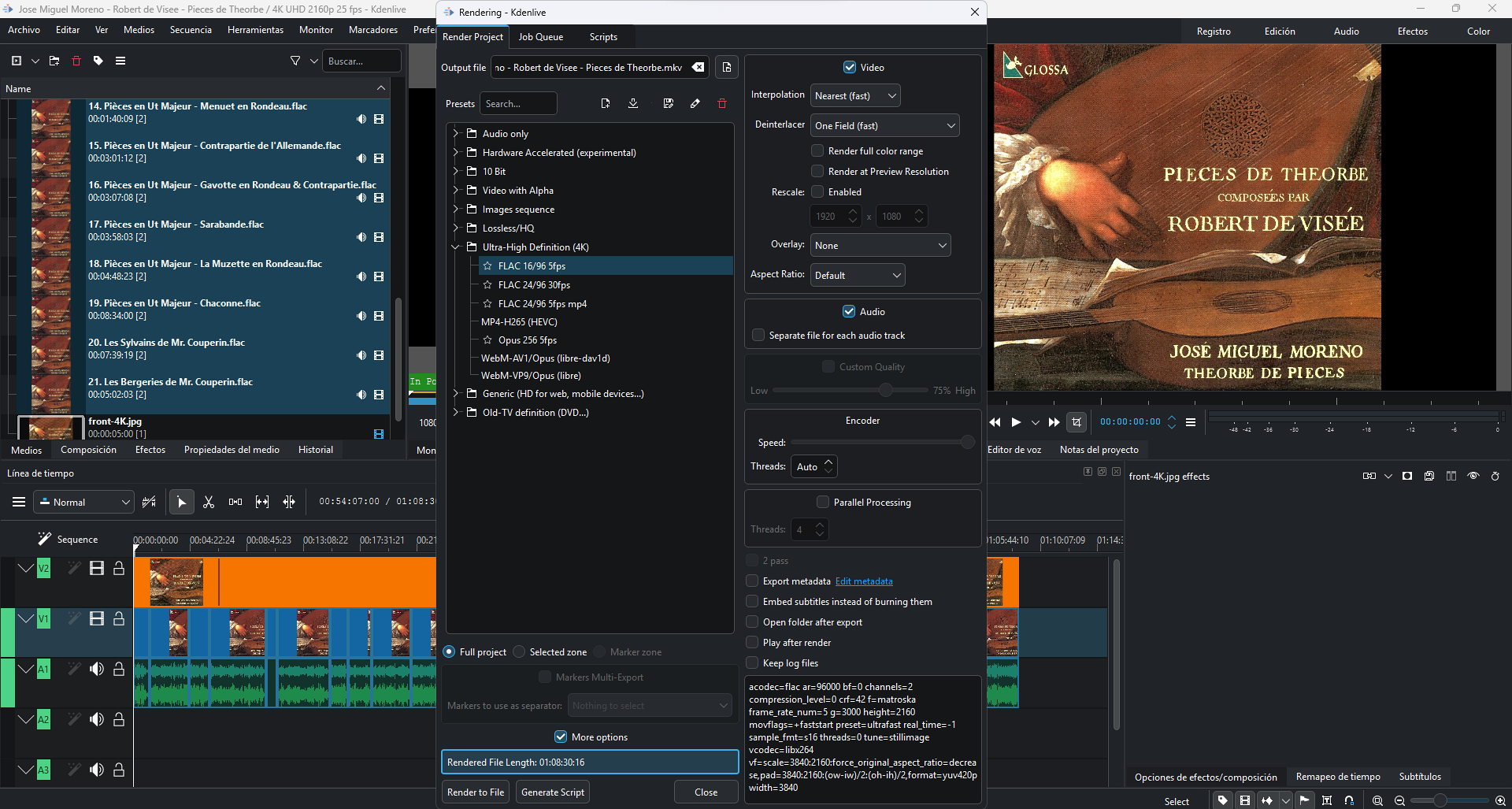The height and width of the screenshot is (809, 1512).
Task: Click the Render to File button
Action: click(476, 792)
